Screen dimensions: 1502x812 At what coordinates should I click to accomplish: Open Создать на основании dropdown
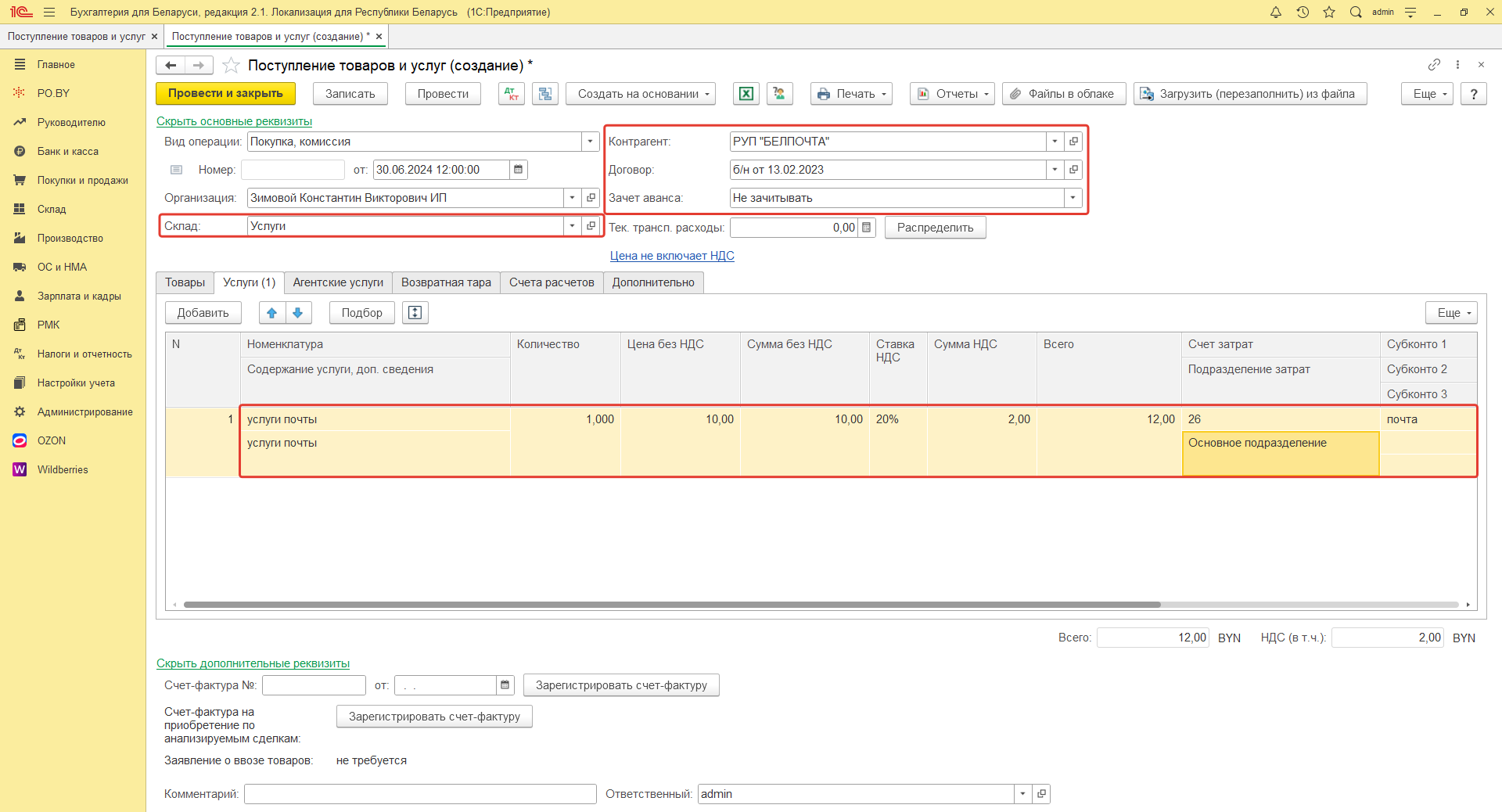pyautogui.click(x=641, y=94)
